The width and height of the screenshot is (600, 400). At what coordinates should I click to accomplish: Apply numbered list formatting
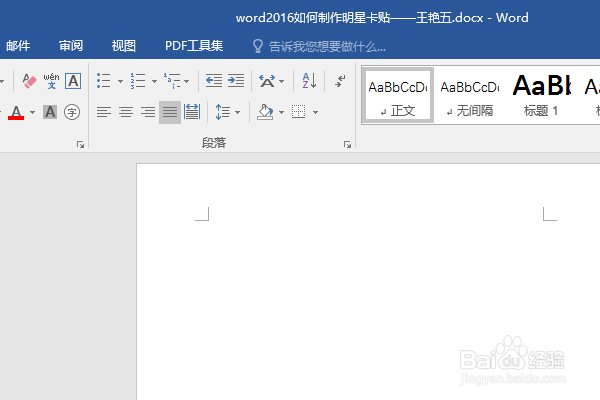pyautogui.click(x=138, y=81)
